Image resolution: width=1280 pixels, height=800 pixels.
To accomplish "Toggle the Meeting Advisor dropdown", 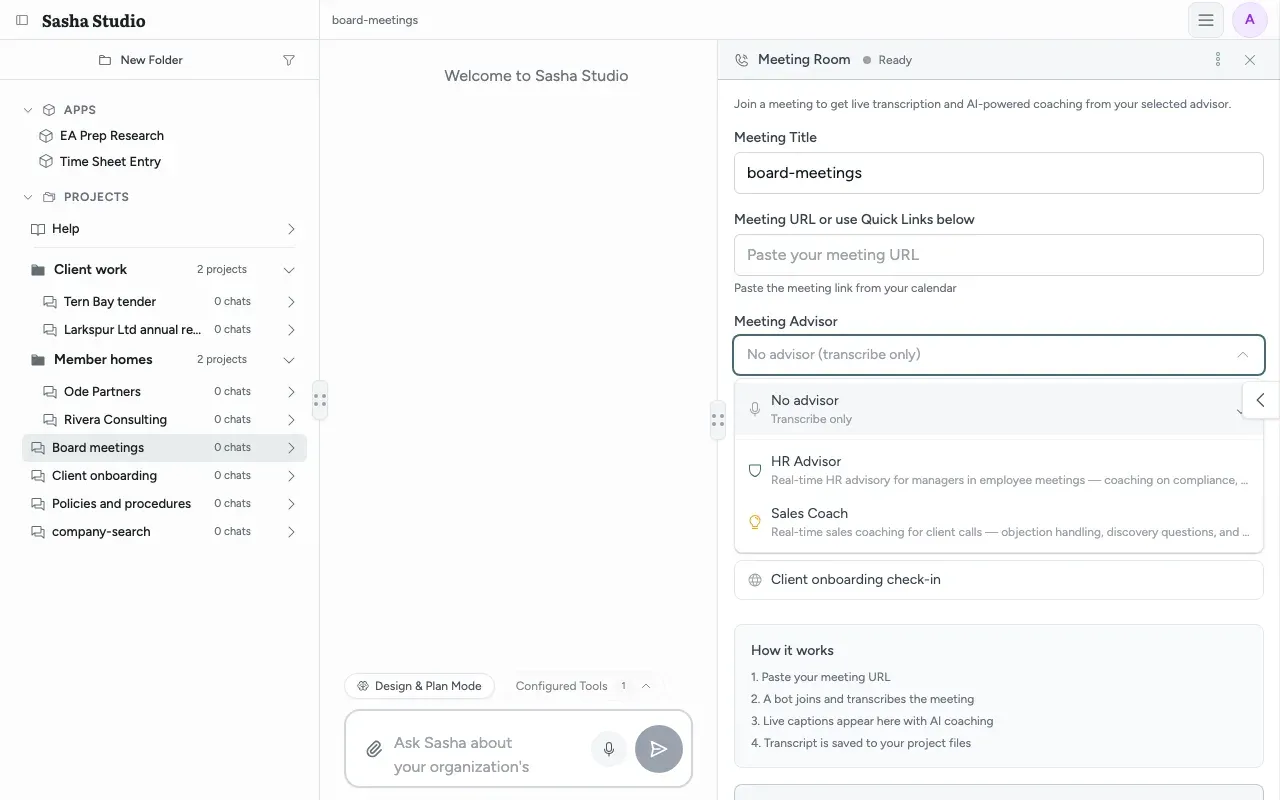I will pos(999,355).
